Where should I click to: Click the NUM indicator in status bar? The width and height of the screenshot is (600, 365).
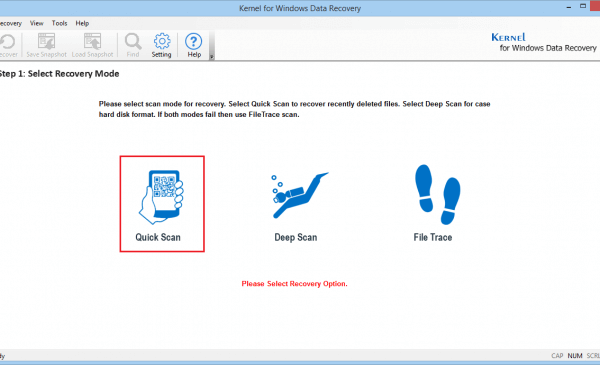(575, 356)
